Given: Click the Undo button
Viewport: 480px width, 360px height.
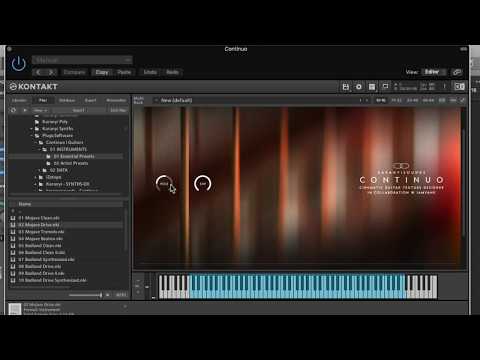Looking at the screenshot, I should click(x=150, y=72).
